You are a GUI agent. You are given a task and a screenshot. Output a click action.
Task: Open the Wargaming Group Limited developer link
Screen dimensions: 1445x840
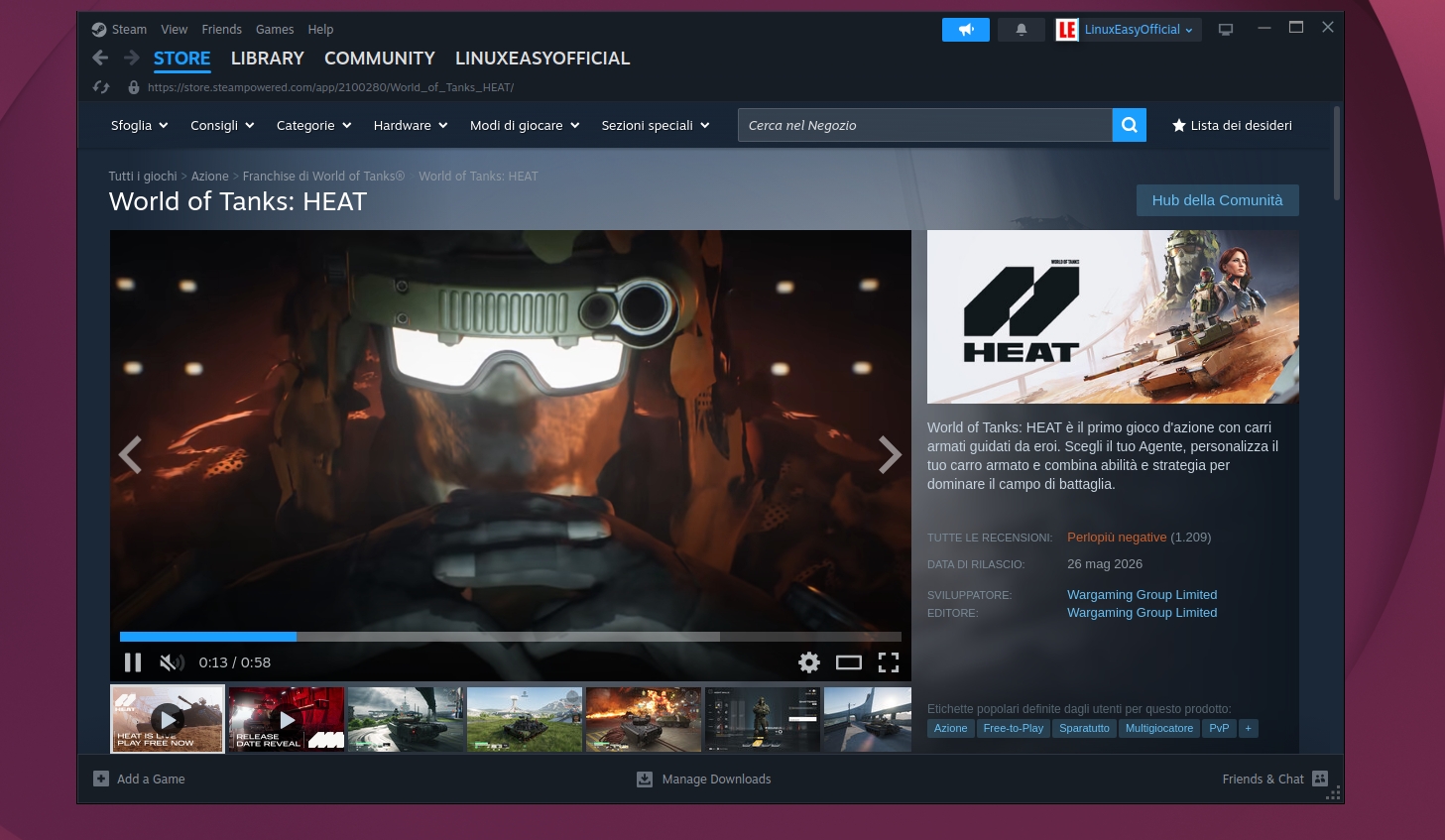click(1142, 595)
